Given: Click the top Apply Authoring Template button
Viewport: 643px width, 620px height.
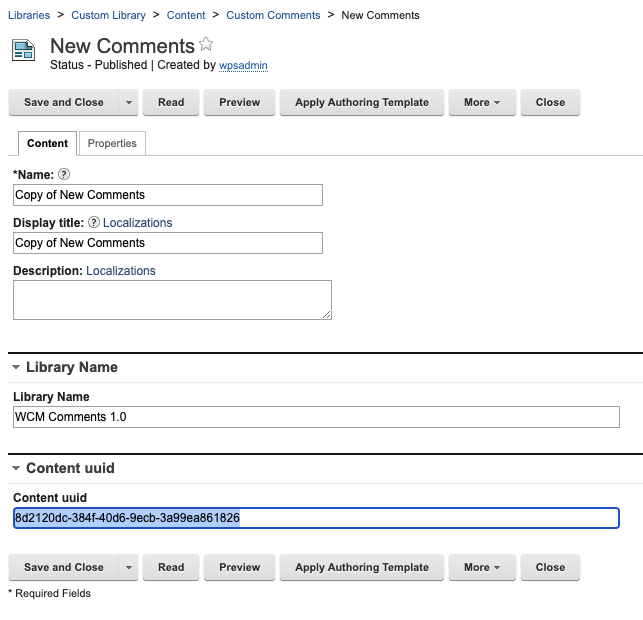Looking at the screenshot, I should [362, 102].
